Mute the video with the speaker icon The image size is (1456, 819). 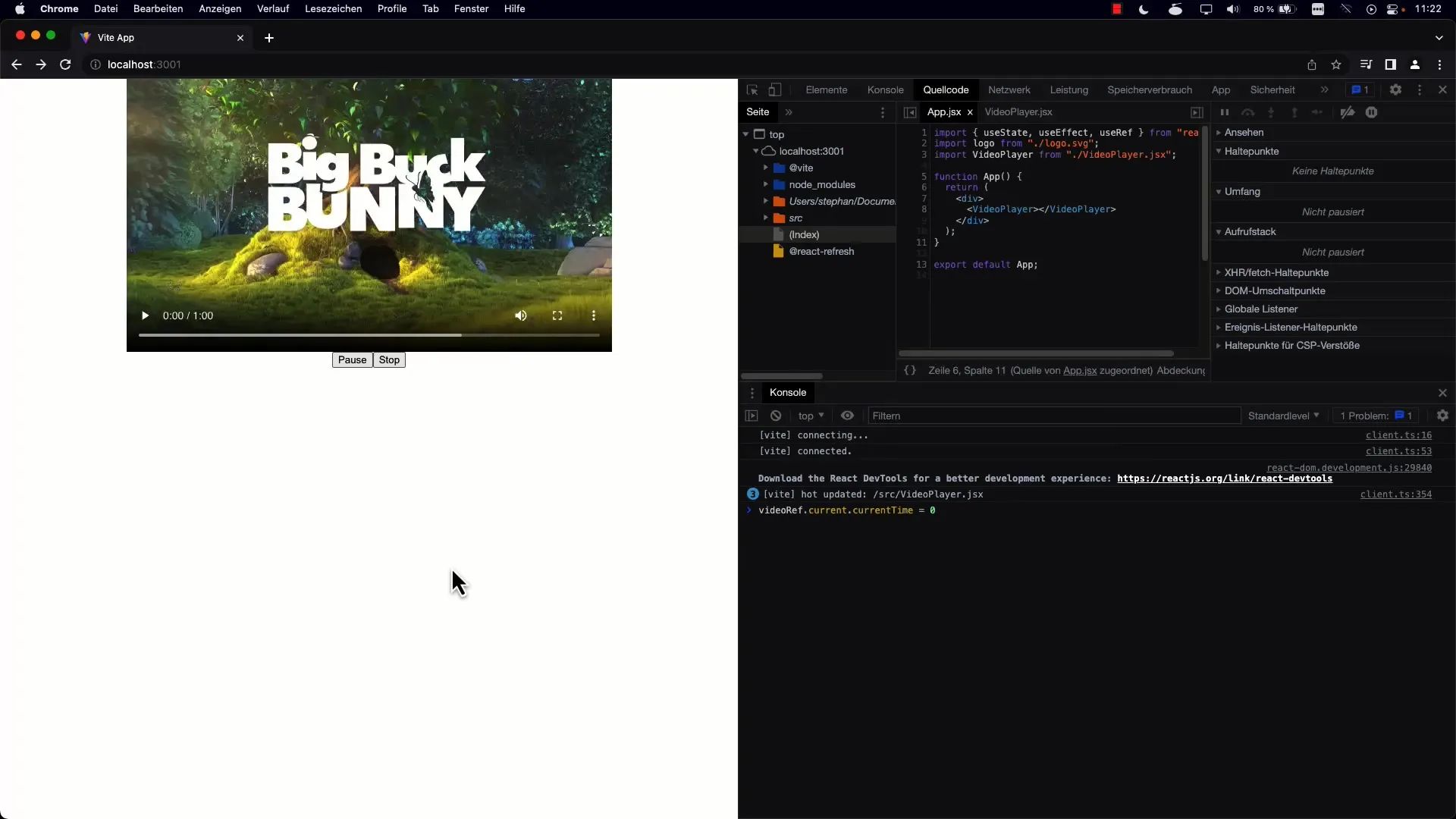pos(521,315)
